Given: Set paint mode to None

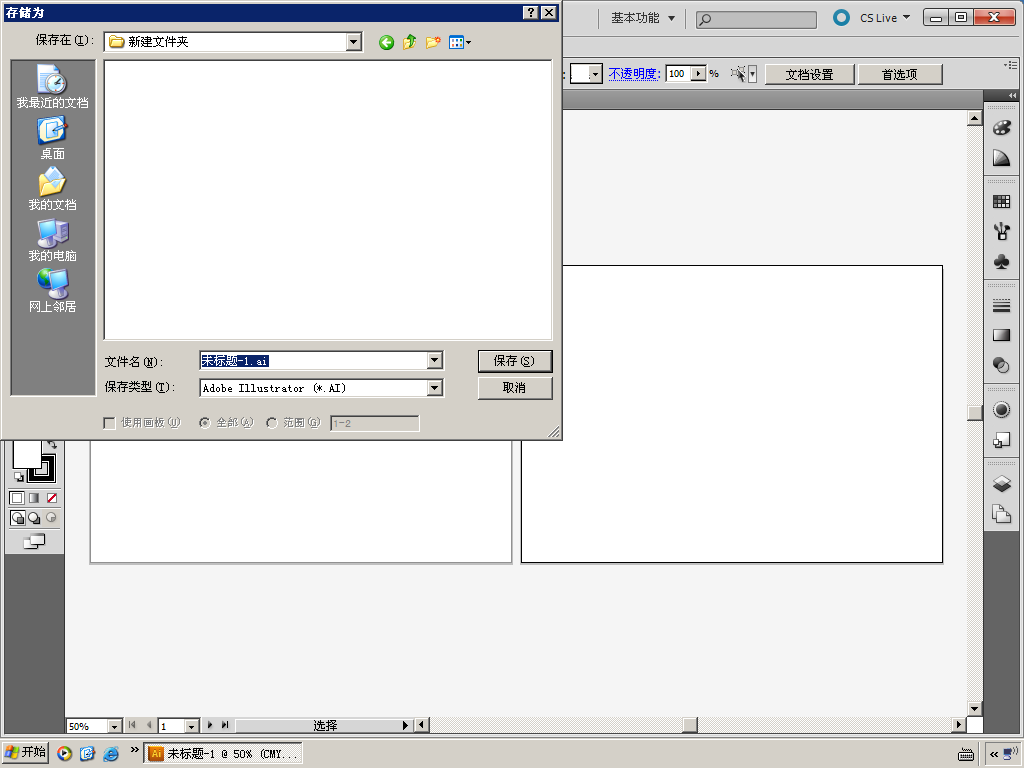Looking at the screenshot, I should (x=52, y=498).
